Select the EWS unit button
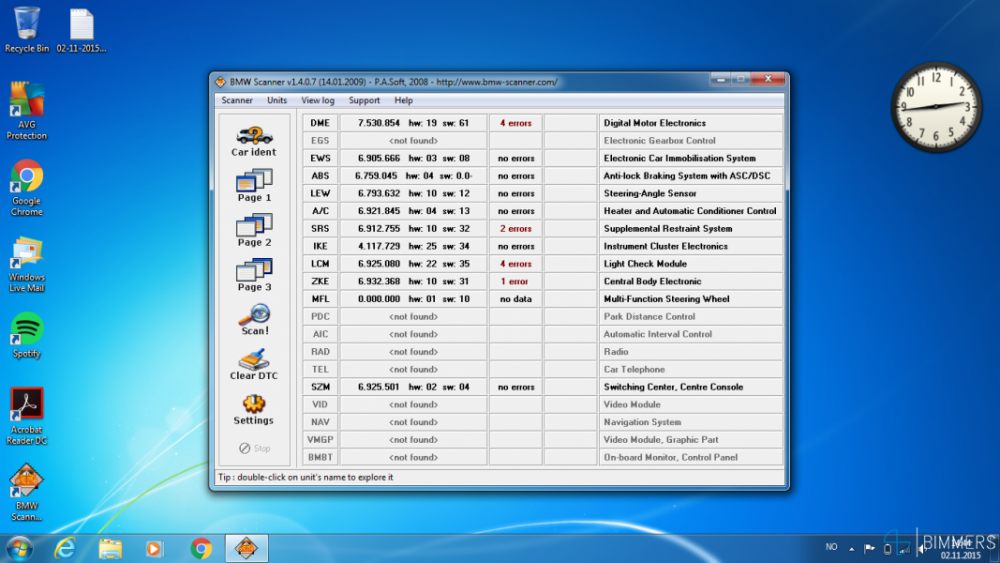 tap(320, 158)
